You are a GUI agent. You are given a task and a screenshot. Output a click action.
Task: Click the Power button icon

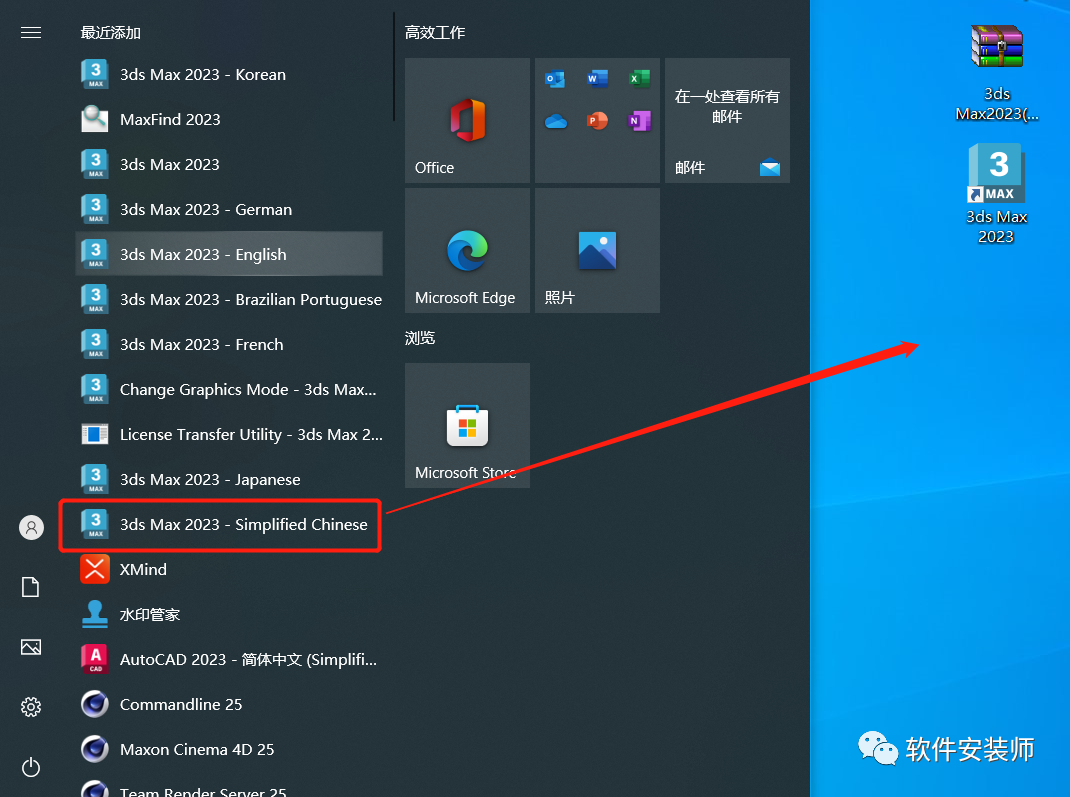(31, 768)
